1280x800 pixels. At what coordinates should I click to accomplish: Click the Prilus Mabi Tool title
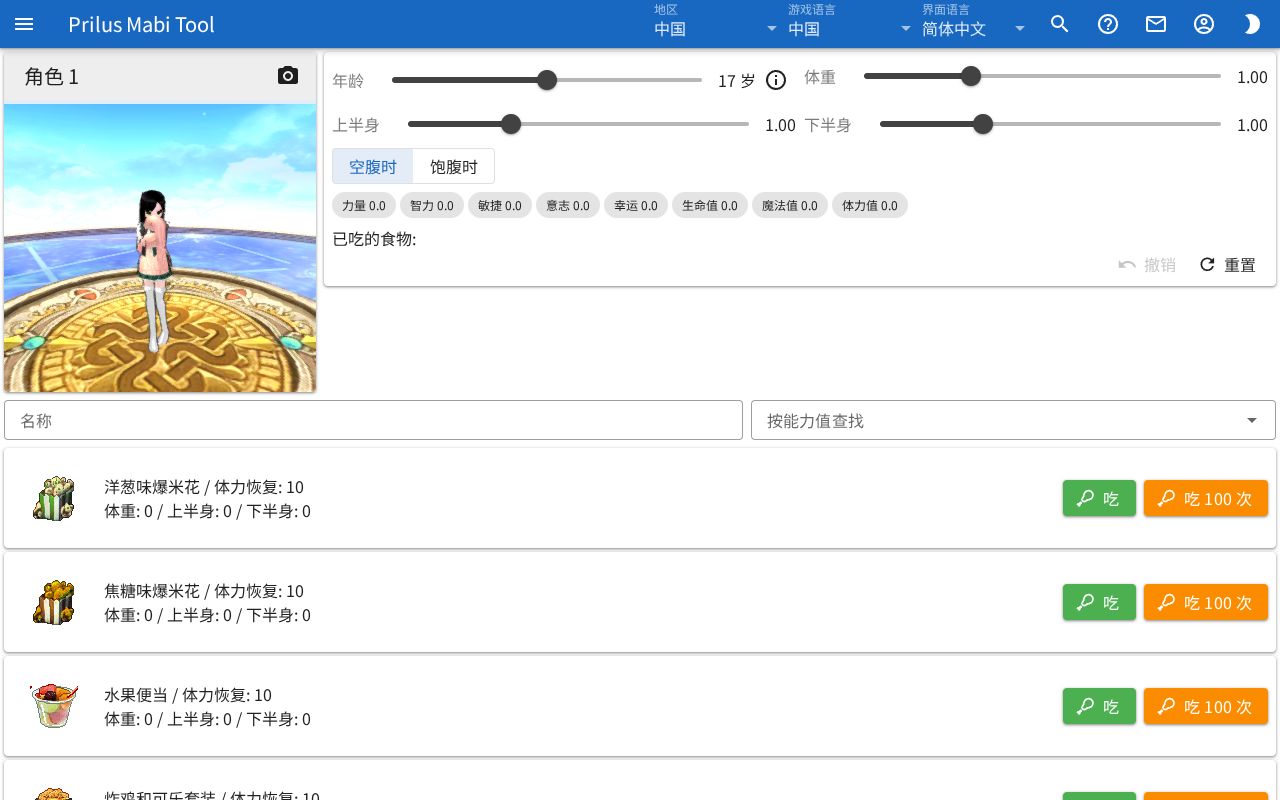point(141,24)
